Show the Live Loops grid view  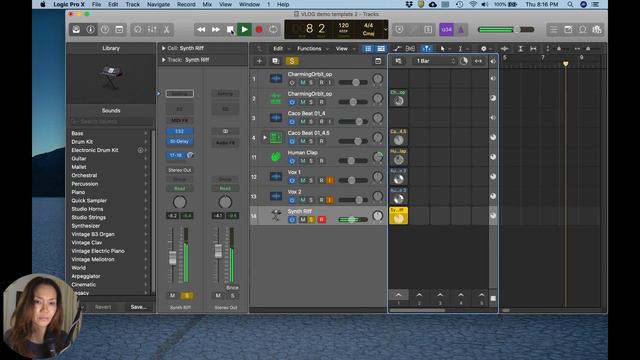[368, 49]
